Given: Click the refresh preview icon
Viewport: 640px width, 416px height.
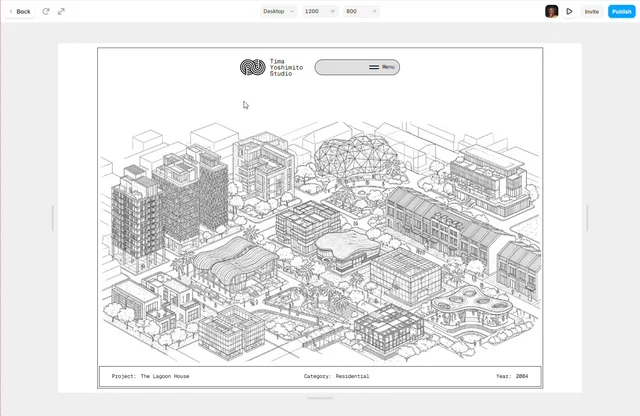Looking at the screenshot, I should click(x=46, y=11).
